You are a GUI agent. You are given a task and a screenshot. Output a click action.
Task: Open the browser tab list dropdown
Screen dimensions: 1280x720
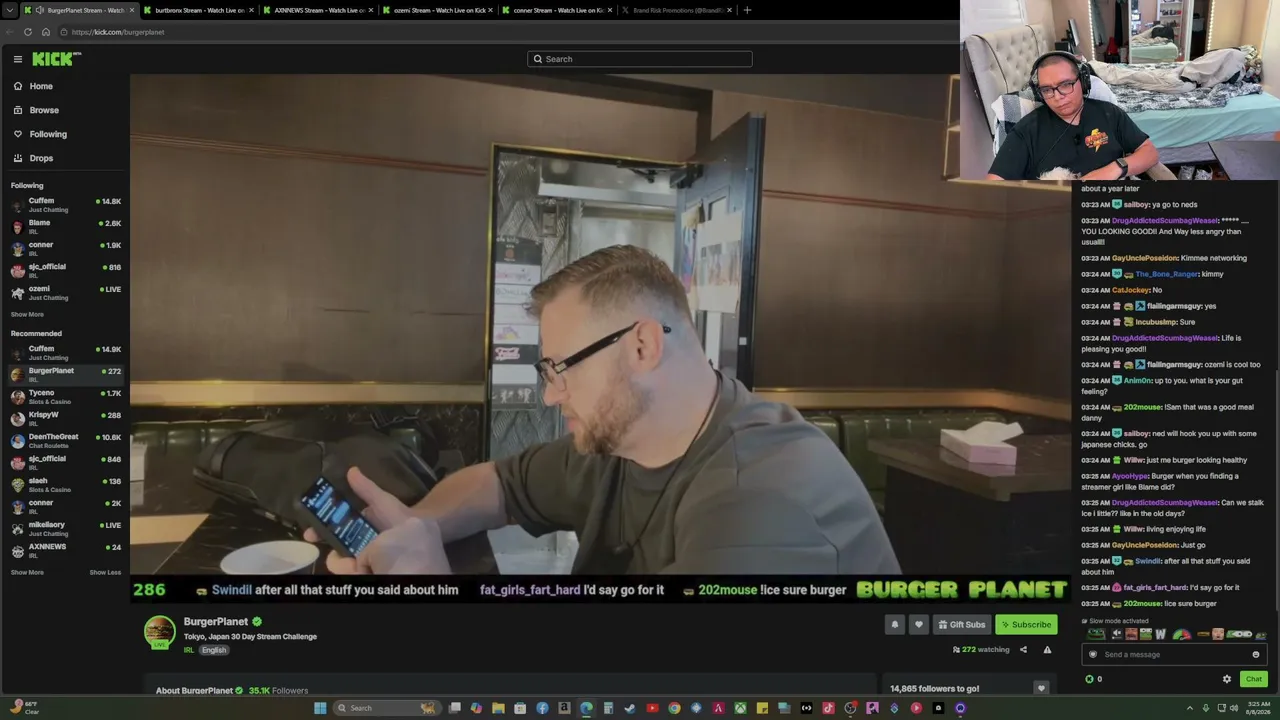click(9, 10)
